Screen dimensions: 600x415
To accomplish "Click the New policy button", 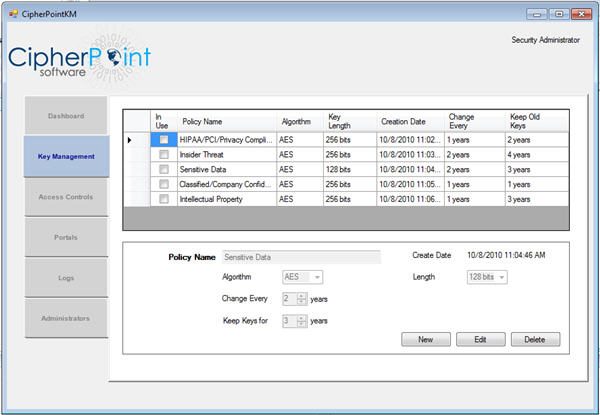I will coord(426,339).
